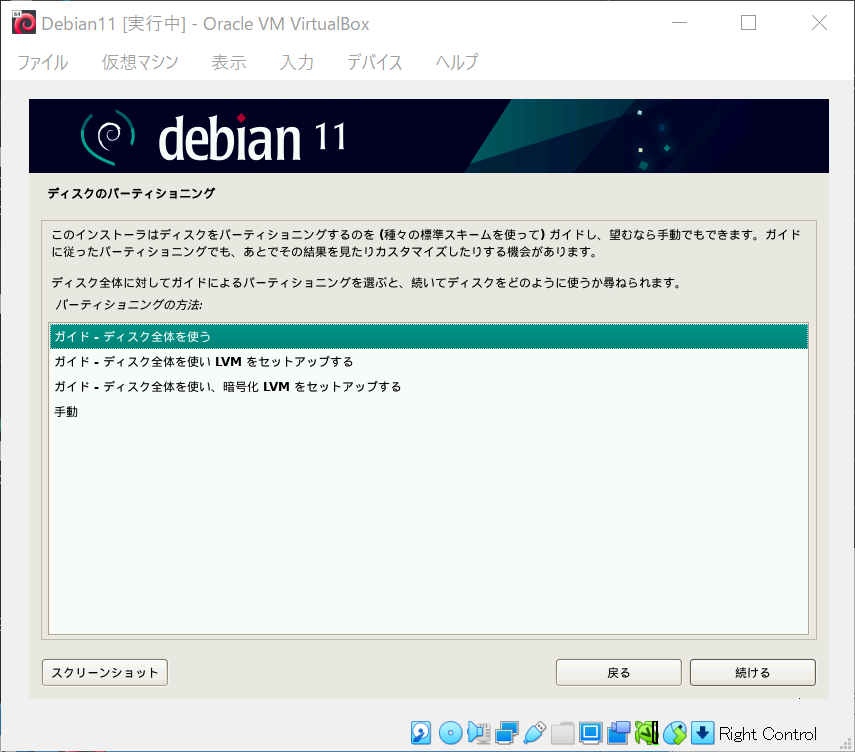Close the VirtualBox window
Image resolution: width=855 pixels, height=752 pixels.
point(819,22)
